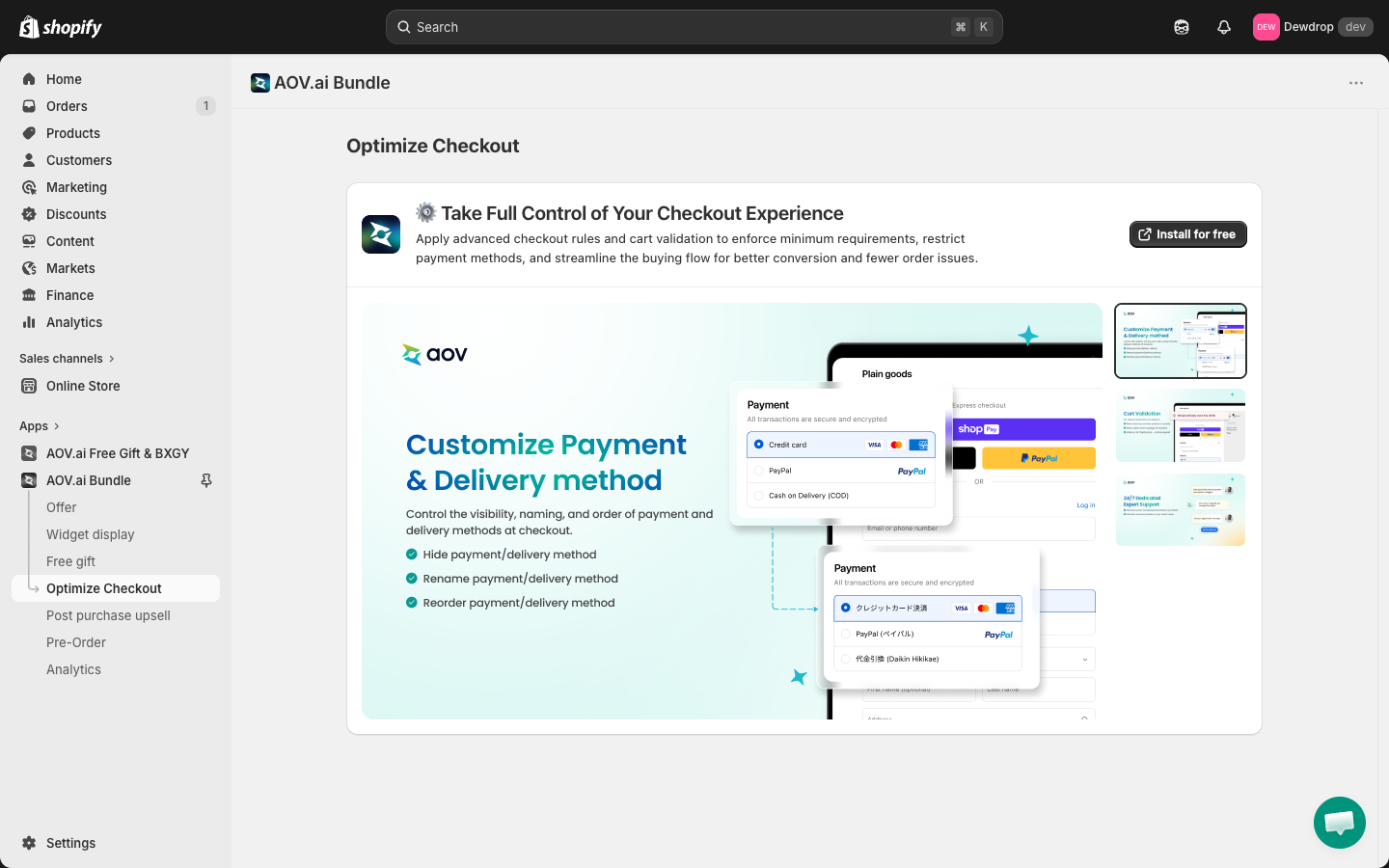The height and width of the screenshot is (868, 1389).
Task: Open Post purchase upsell
Action: pos(109,615)
